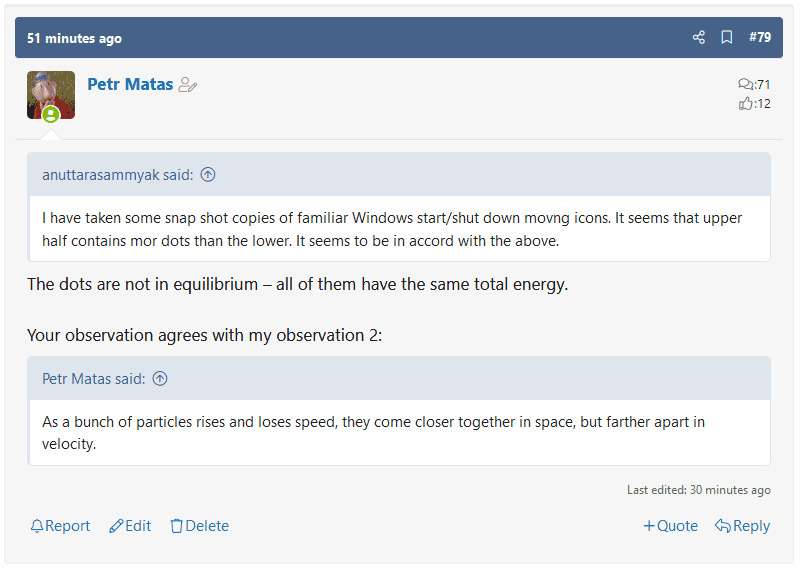Viewport: 800px width, 569px height.
Task: Click the messages count icon showing 71
Action: (745, 84)
